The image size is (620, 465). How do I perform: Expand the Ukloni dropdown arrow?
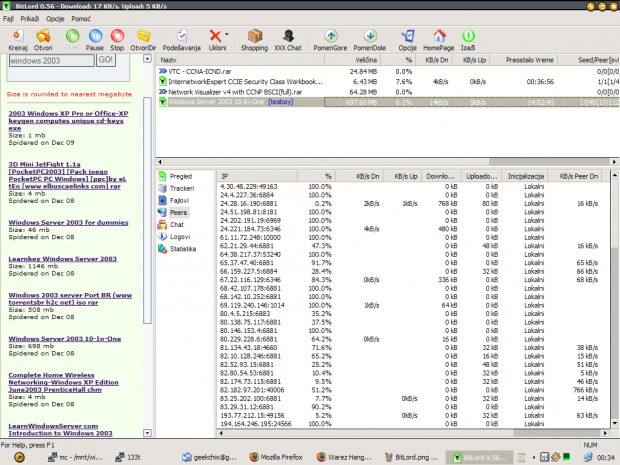227,34
